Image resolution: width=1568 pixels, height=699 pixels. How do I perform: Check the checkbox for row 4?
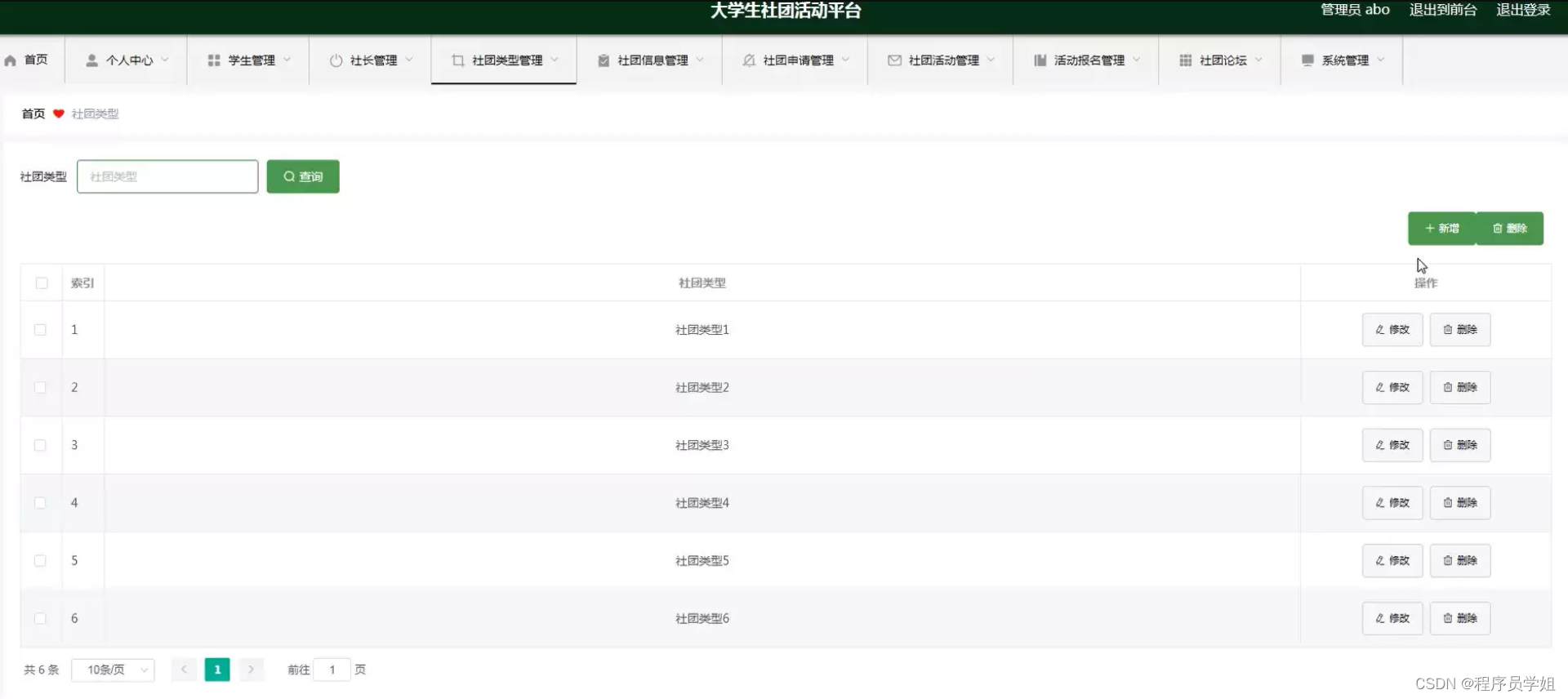[40, 503]
